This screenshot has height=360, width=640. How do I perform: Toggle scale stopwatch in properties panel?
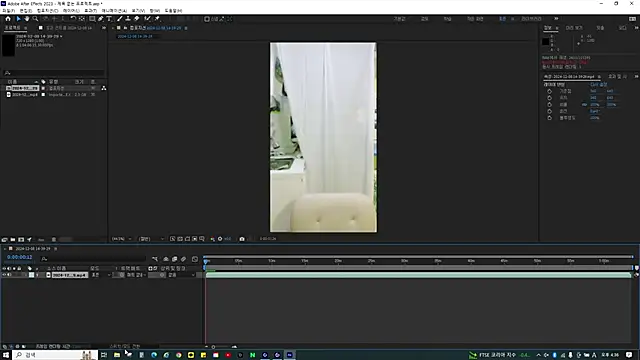549,104
